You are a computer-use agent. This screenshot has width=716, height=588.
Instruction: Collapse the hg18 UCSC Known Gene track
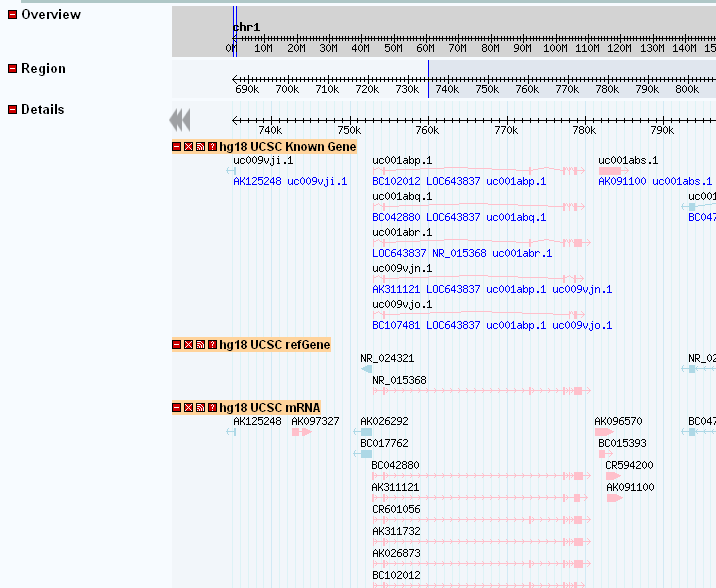pyautogui.click(x=177, y=147)
